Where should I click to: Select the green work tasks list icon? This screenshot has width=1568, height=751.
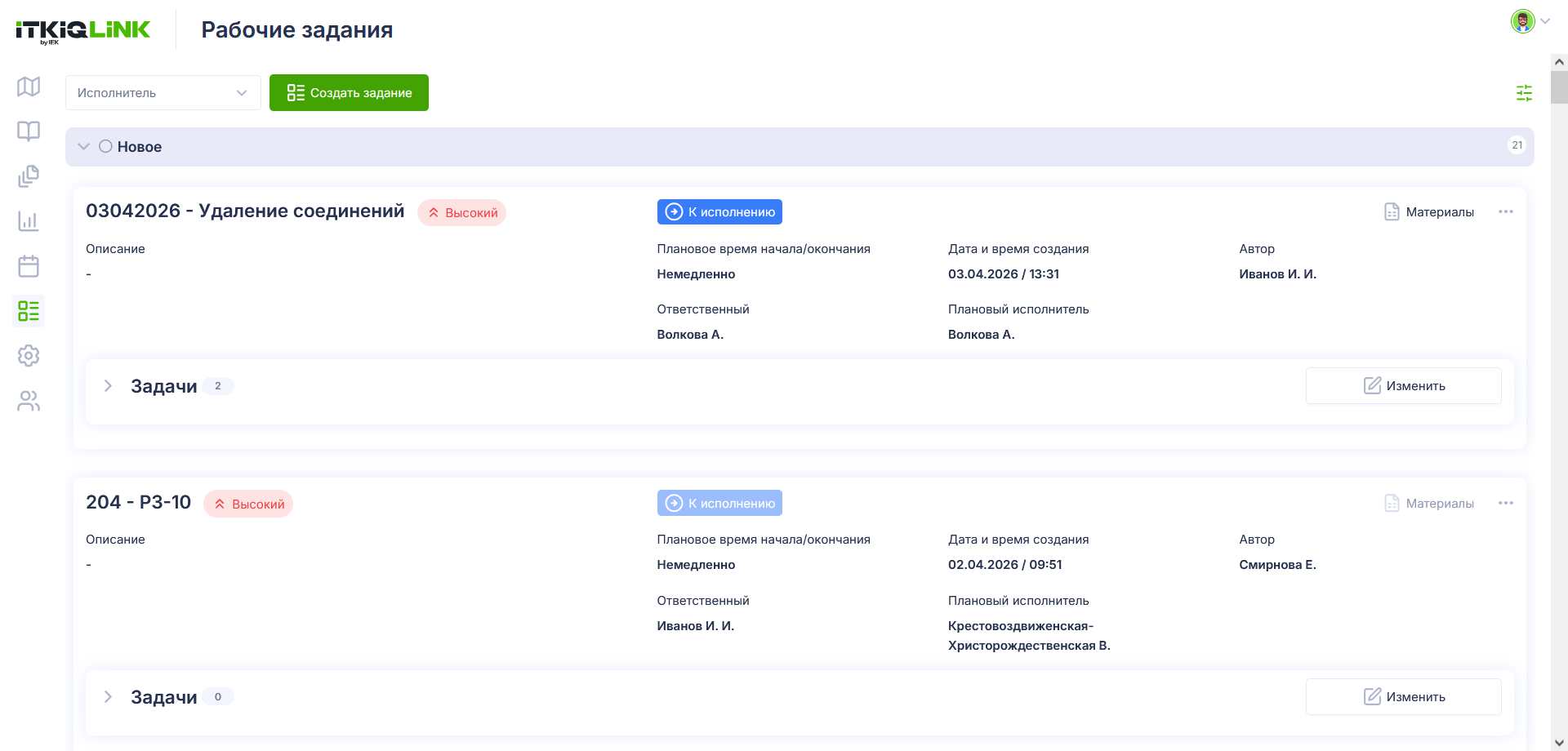click(x=29, y=311)
